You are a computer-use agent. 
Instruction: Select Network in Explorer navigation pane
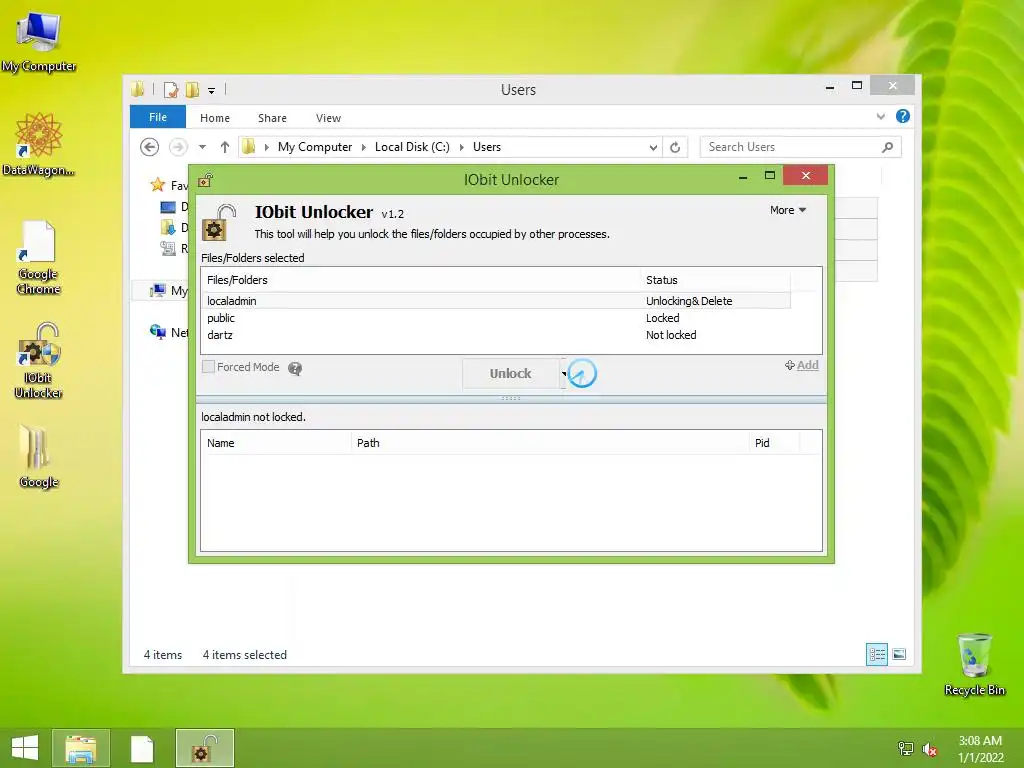(x=168, y=332)
